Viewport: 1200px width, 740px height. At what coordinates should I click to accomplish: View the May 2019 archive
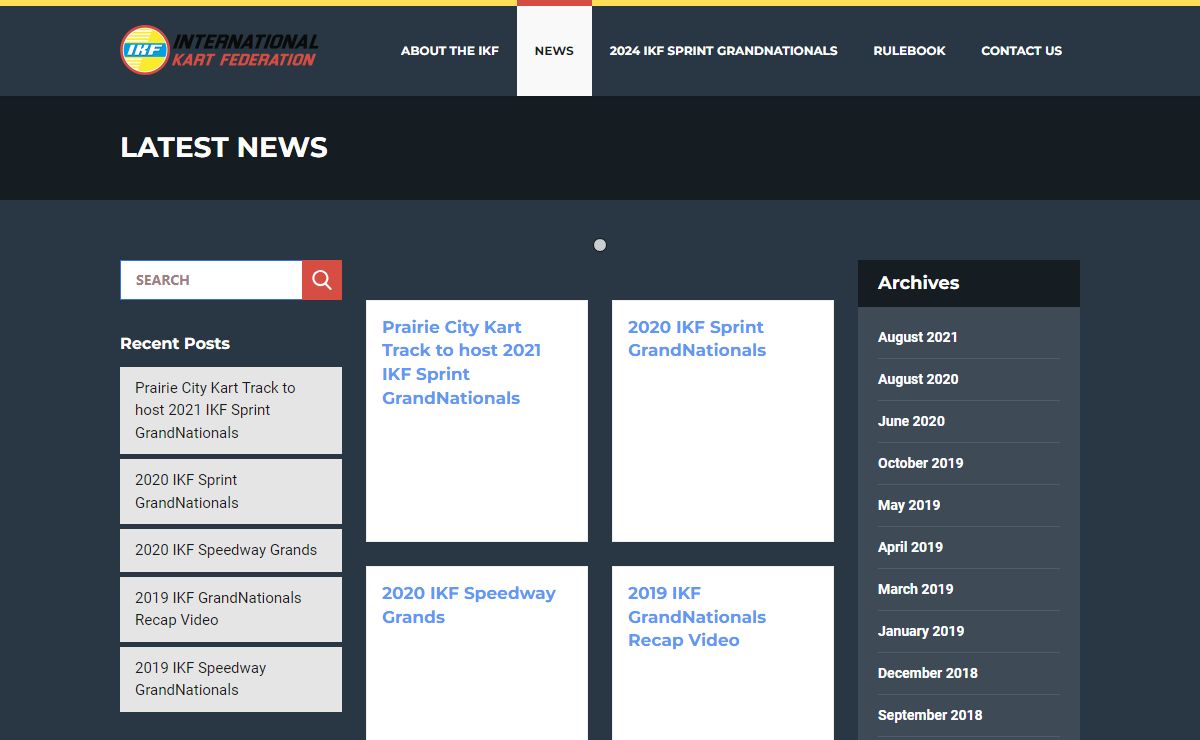(x=909, y=505)
